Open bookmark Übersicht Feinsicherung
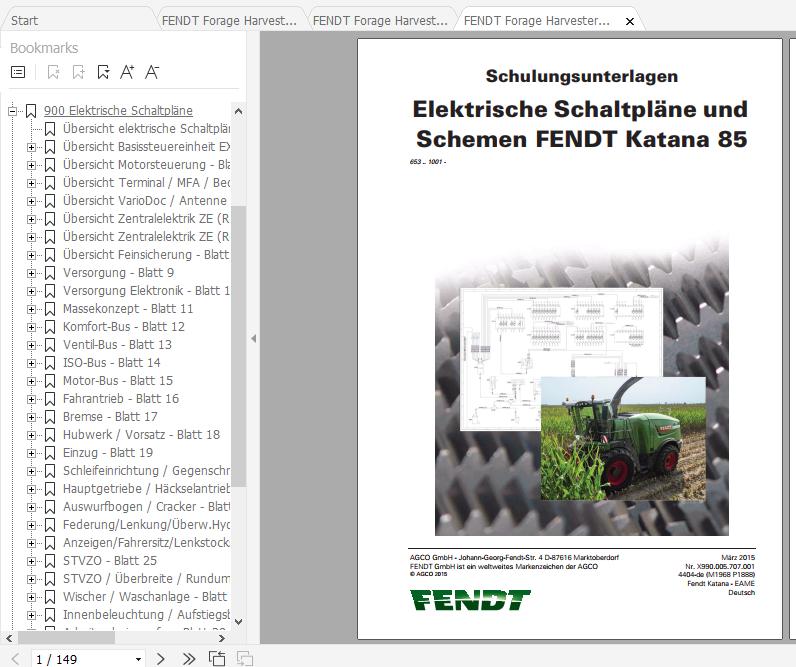 (146, 255)
